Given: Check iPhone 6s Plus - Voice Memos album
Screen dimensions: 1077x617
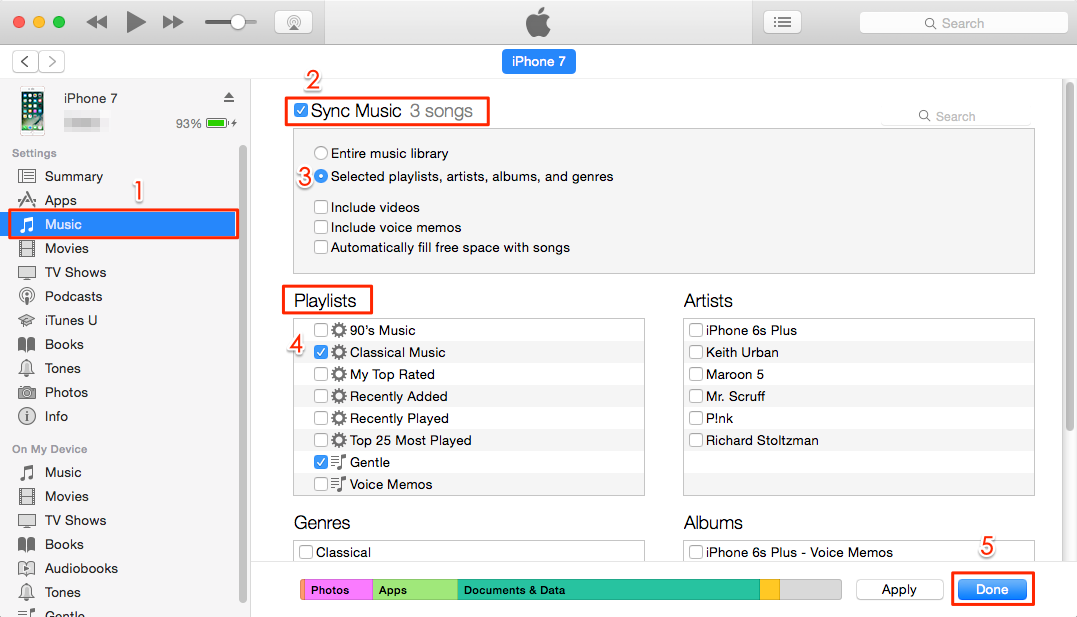Looking at the screenshot, I should (x=696, y=552).
